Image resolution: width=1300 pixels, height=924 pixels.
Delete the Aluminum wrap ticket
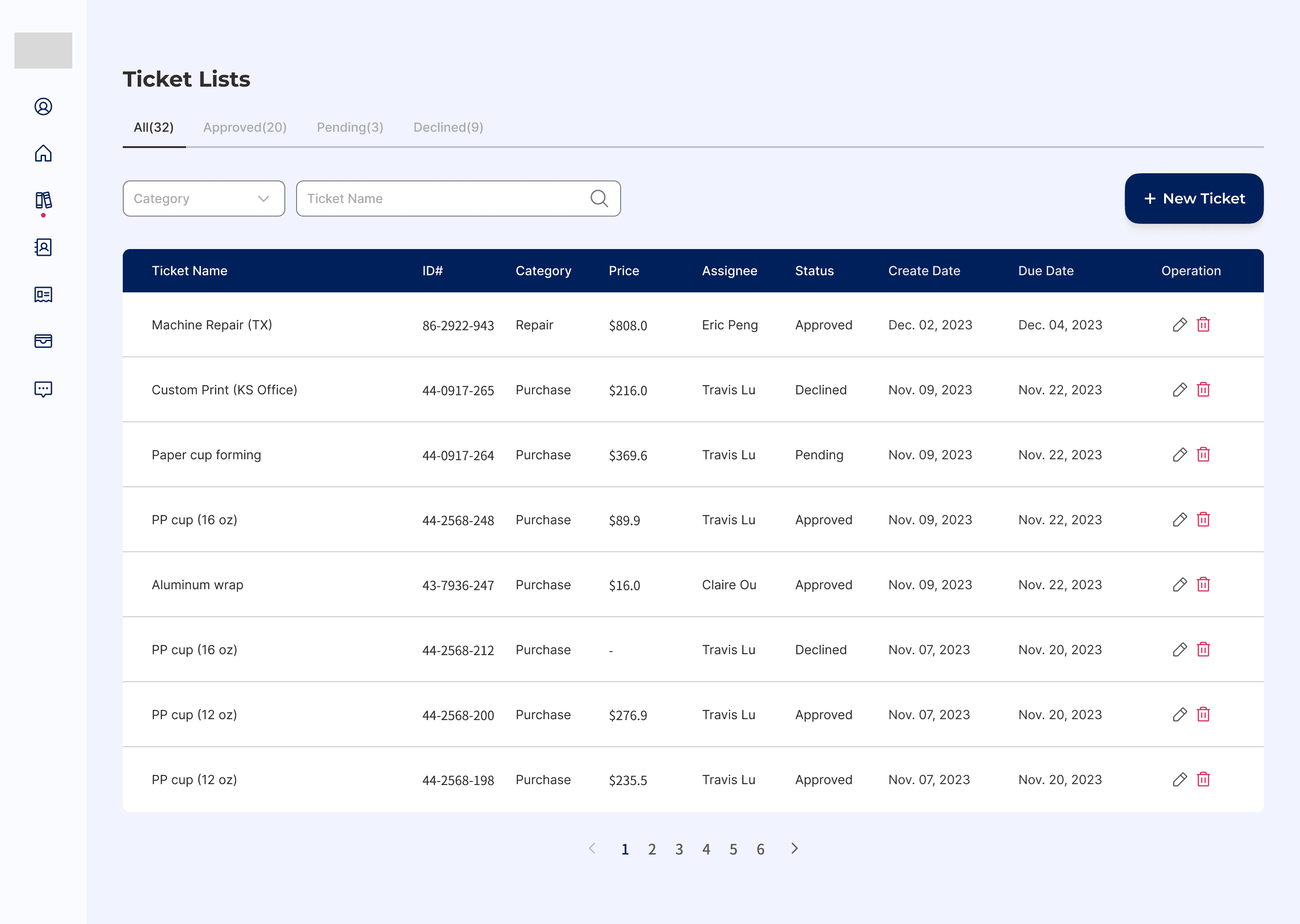(1203, 584)
